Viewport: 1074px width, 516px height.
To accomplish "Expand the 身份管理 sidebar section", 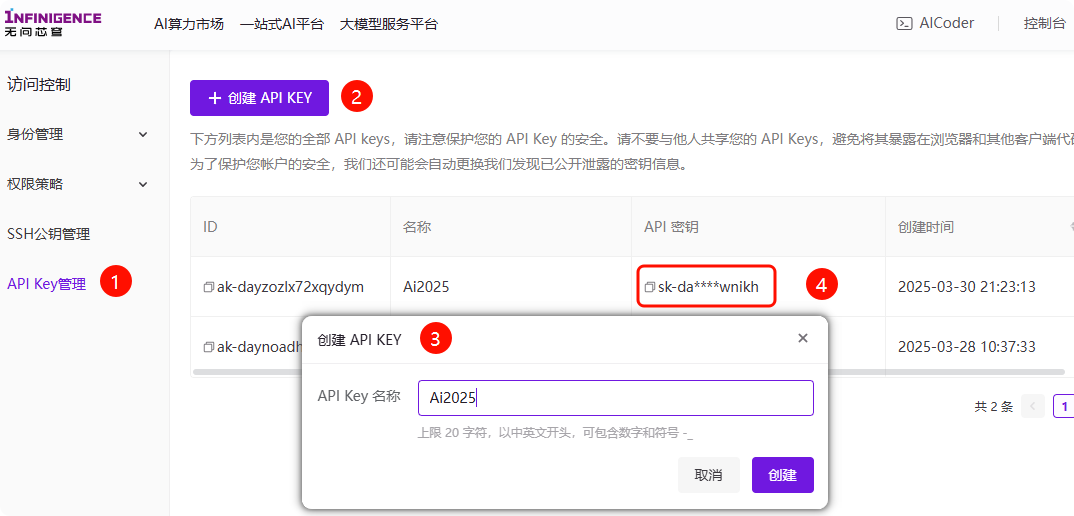I will click(143, 134).
